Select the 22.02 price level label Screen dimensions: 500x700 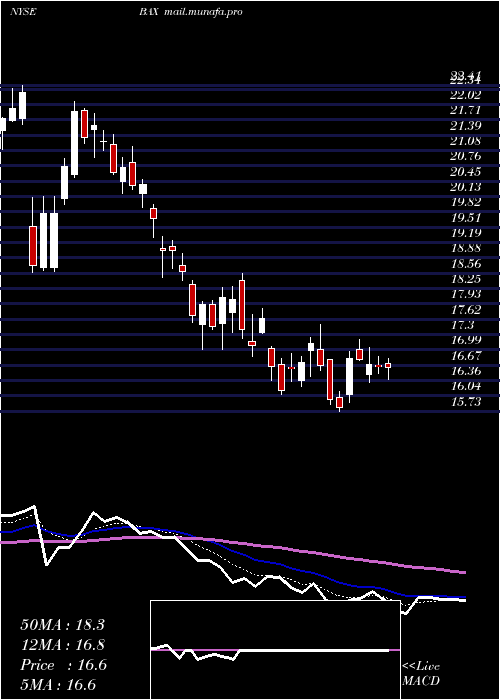click(x=465, y=95)
